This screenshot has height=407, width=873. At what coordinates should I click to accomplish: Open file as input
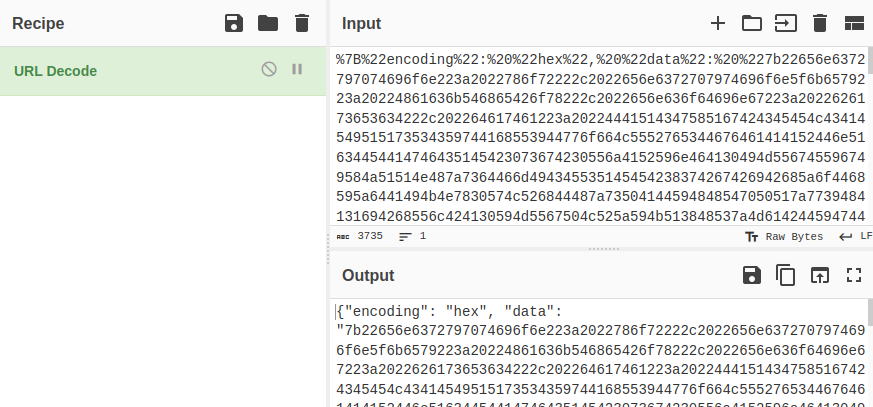tap(785, 23)
